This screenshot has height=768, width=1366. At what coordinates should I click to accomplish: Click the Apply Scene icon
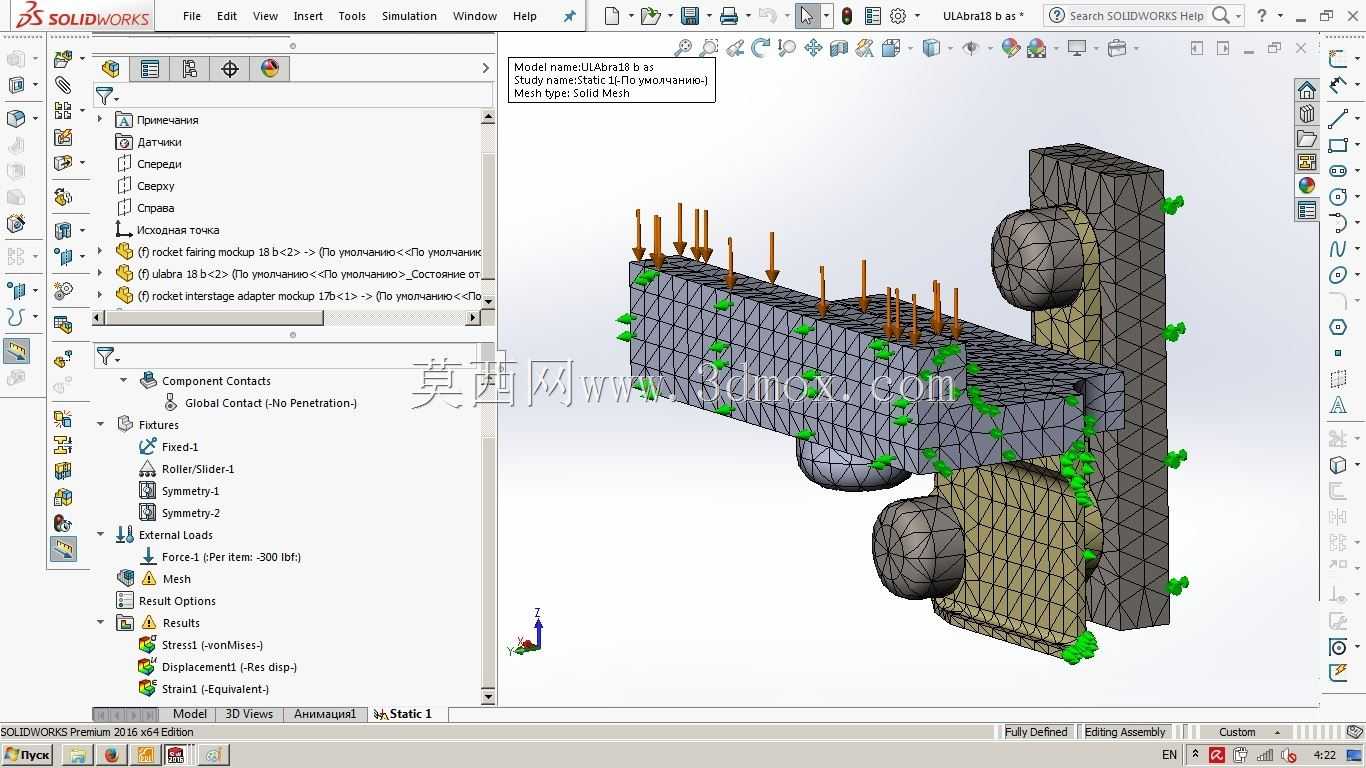[1036, 48]
